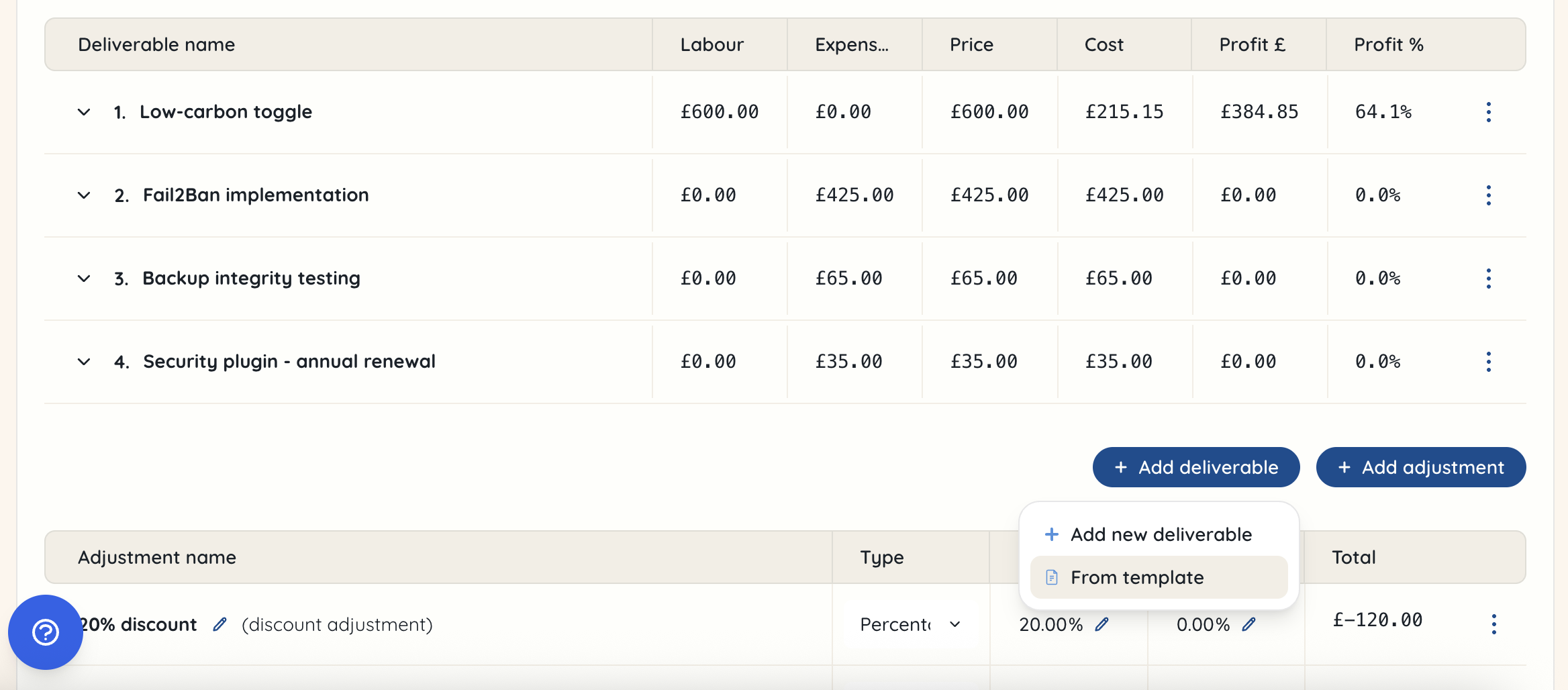The image size is (1568, 690).
Task: Open the menu for the 20% discount adjustment
Action: 1494,624
